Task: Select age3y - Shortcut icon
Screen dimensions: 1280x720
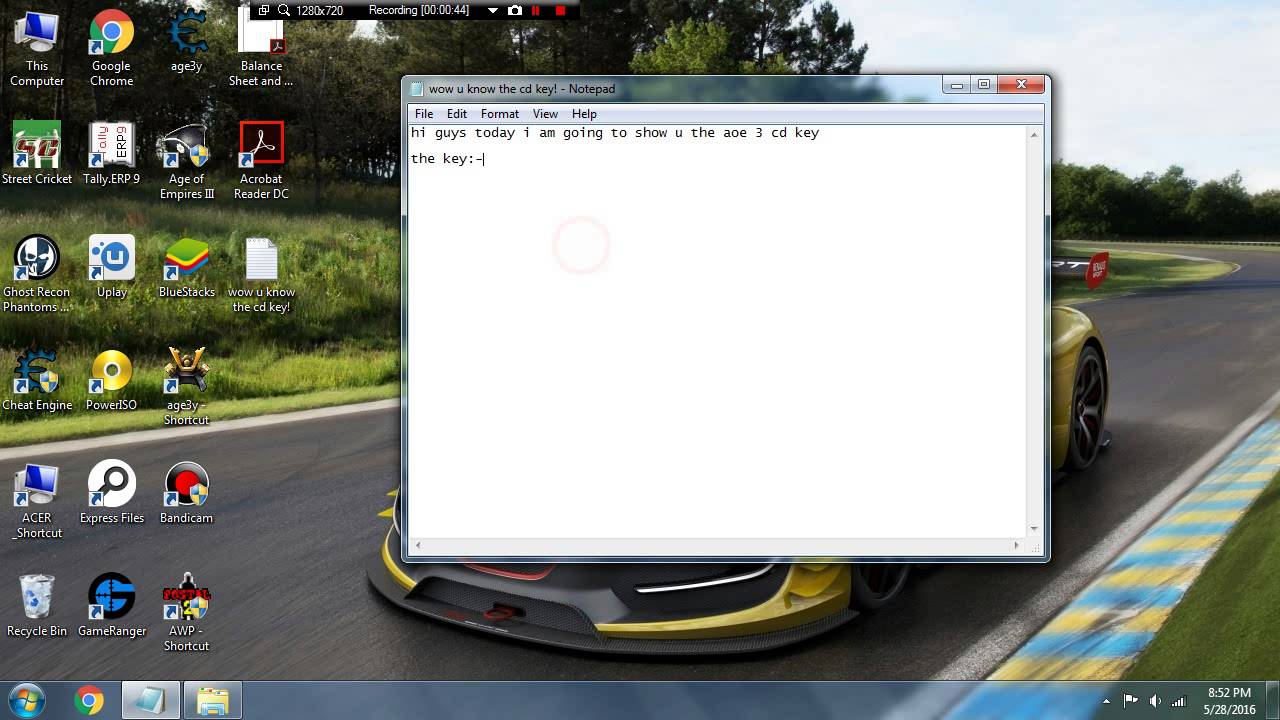Action: click(x=186, y=387)
